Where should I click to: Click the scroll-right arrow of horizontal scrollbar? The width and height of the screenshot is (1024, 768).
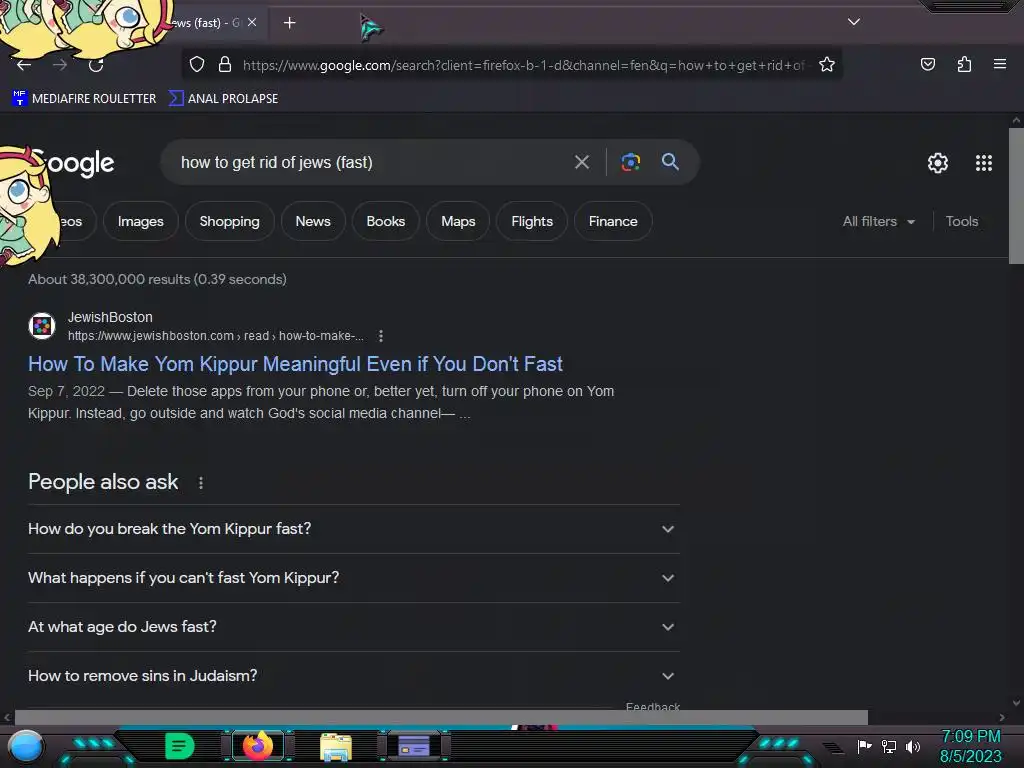(1002, 717)
